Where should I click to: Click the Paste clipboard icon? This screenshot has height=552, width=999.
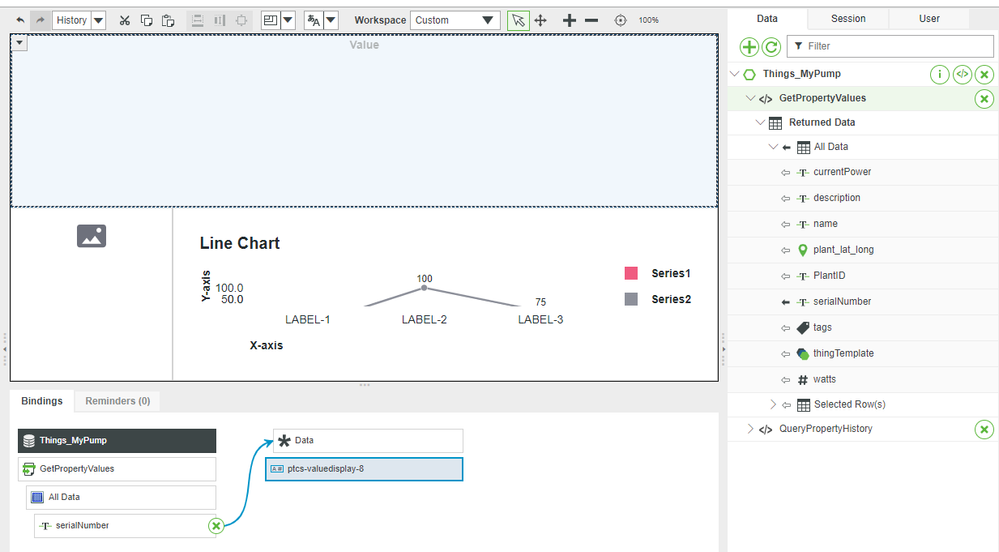(168, 20)
